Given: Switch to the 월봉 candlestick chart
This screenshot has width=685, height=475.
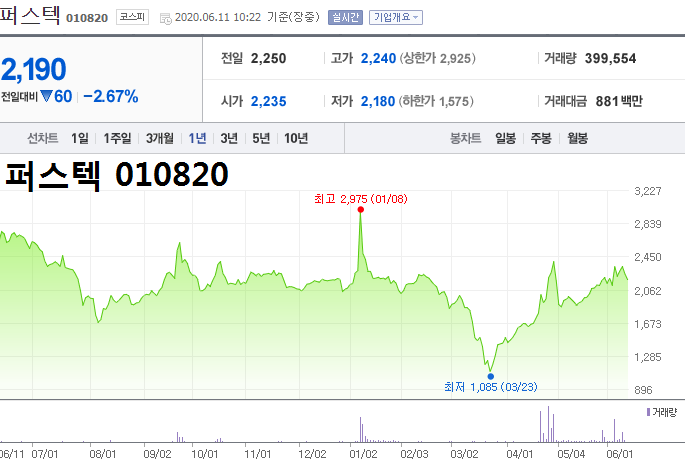Looking at the screenshot, I should tap(577, 139).
